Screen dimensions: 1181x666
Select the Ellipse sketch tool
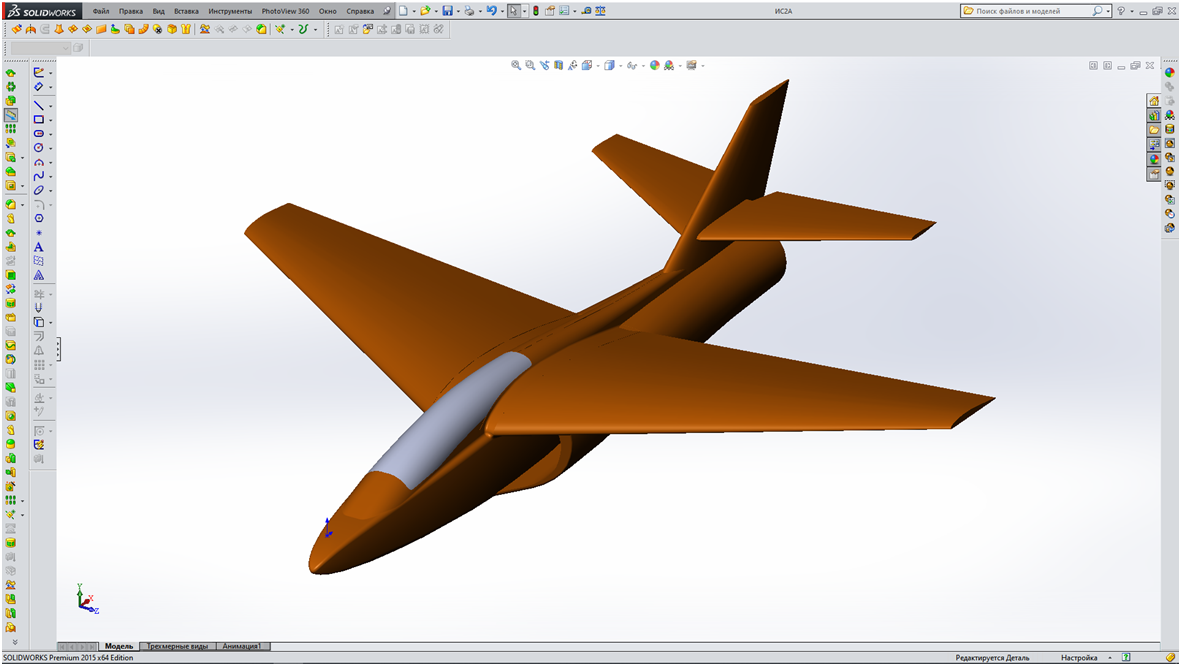pyautogui.click(x=38, y=191)
